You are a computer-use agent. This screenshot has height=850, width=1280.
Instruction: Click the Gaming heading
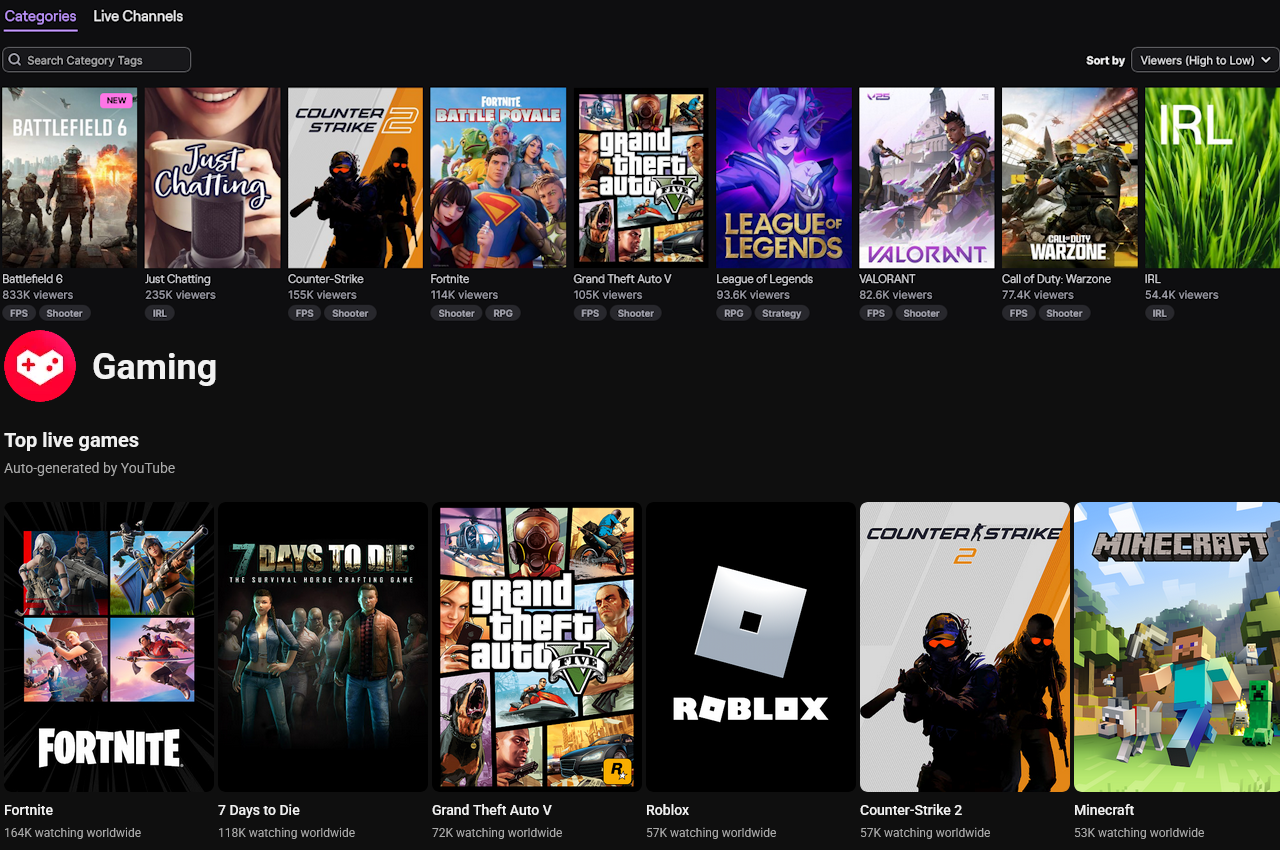click(x=154, y=367)
